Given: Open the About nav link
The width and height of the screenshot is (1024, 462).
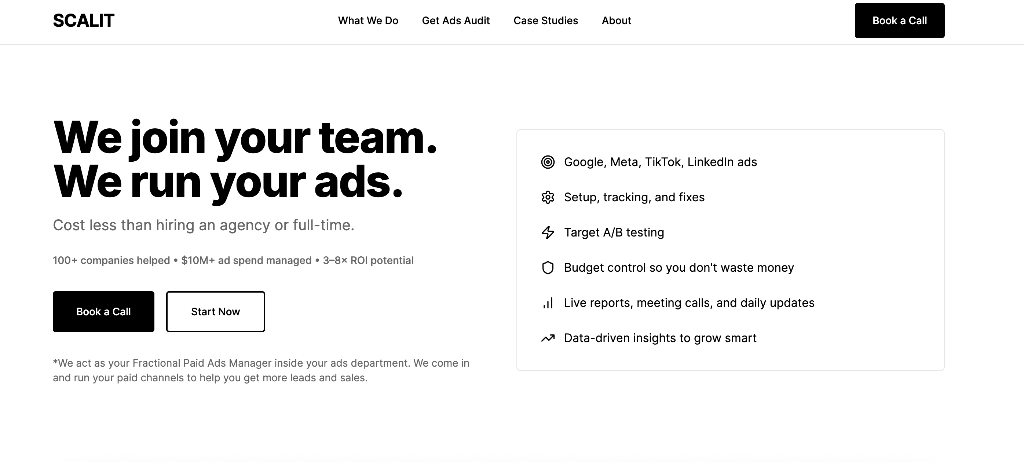Looking at the screenshot, I should point(616,20).
